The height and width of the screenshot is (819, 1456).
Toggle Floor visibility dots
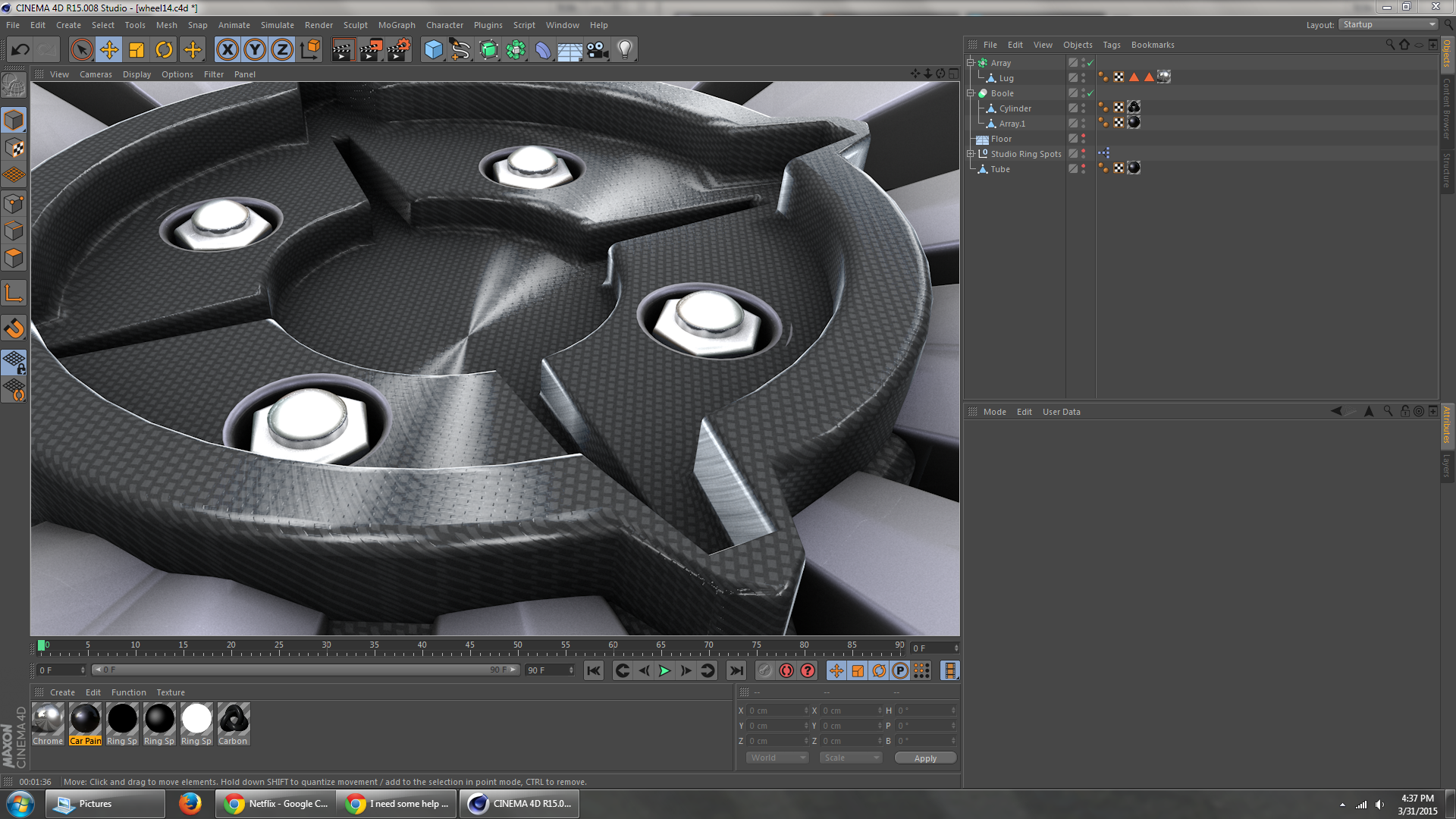[x=1084, y=139]
